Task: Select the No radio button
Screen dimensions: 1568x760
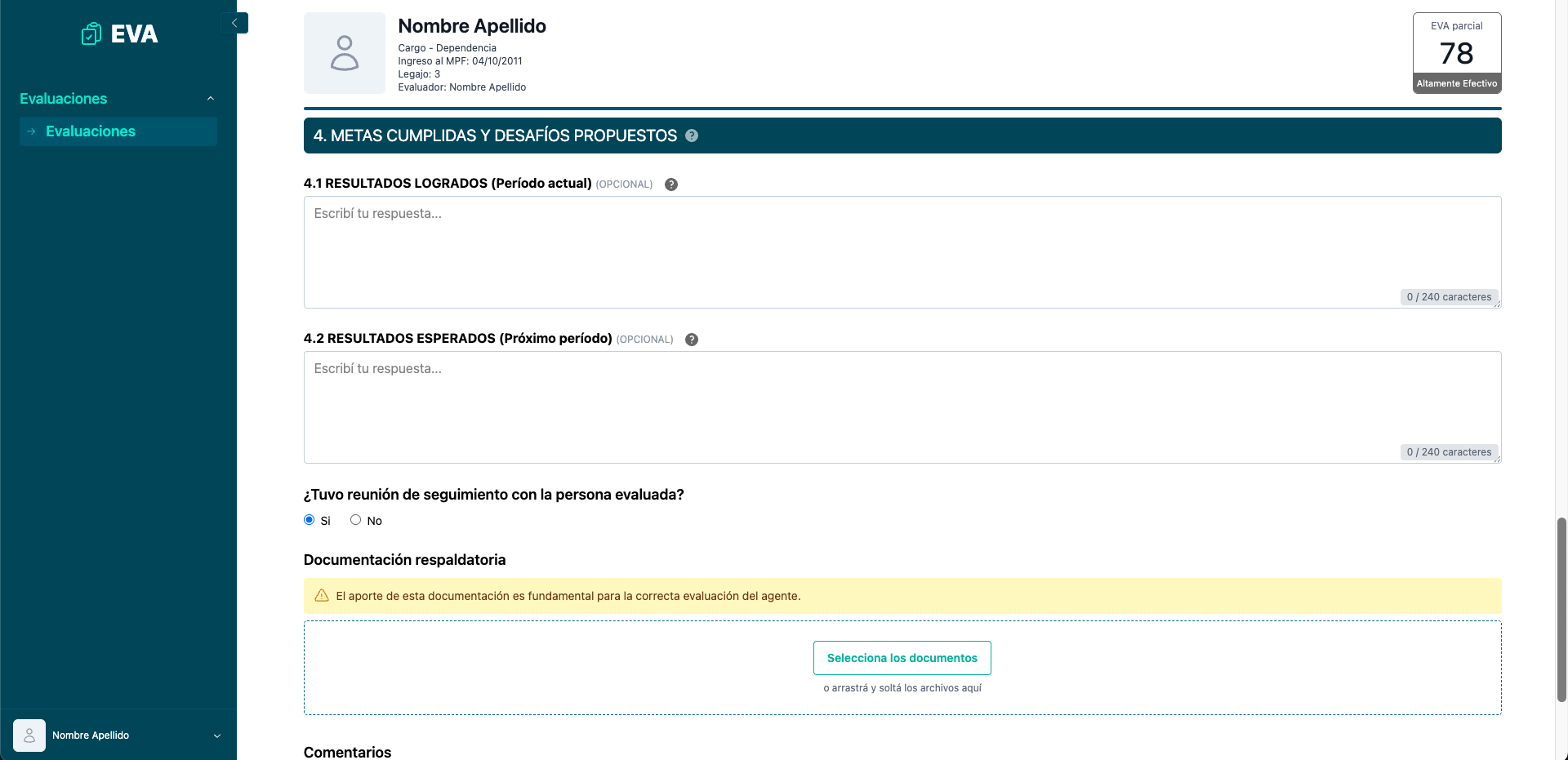Action: pyautogui.click(x=355, y=520)
